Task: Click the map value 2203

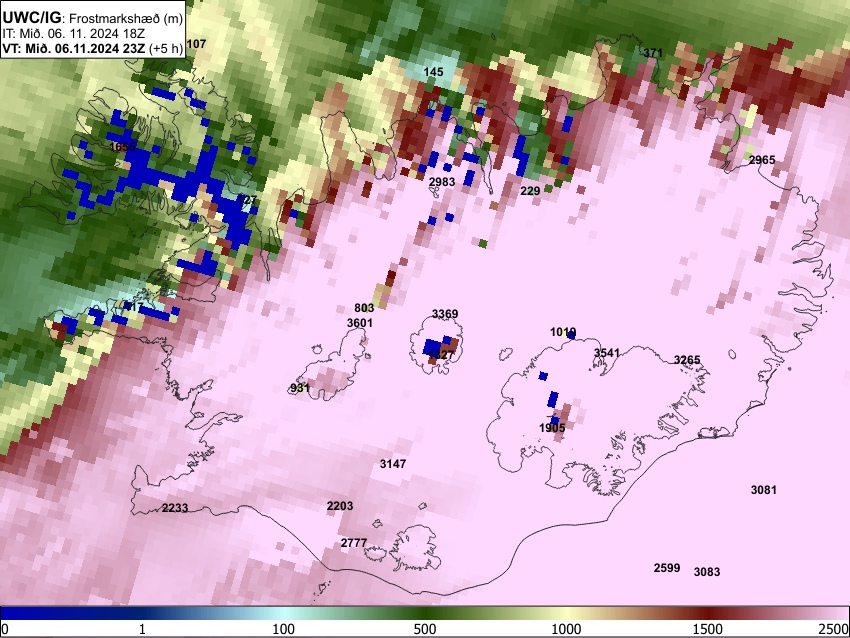Action: [x=340, y=506]
